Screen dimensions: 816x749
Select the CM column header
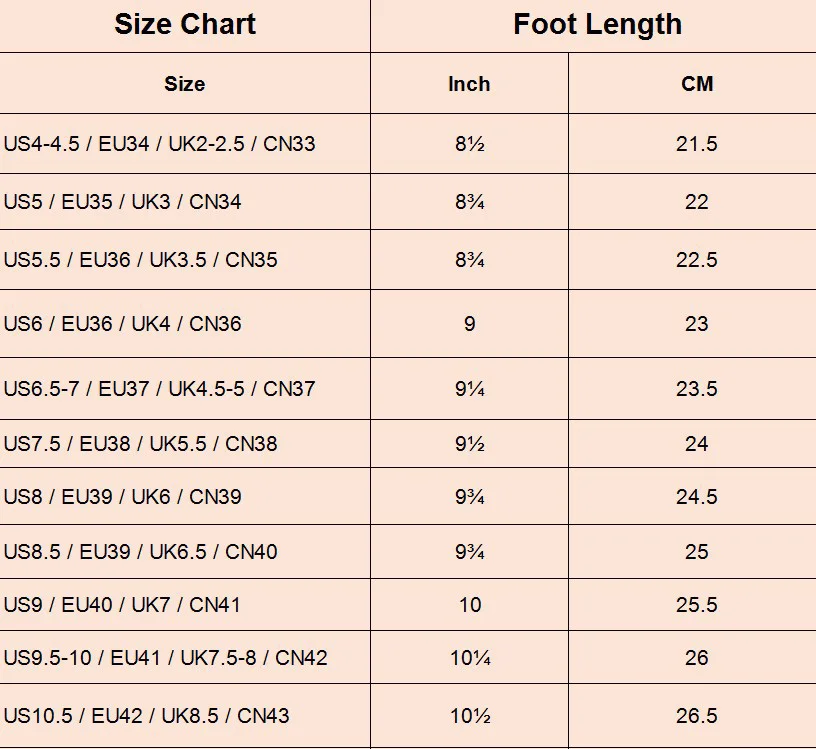pyautogui.click(x=692, y=83)
